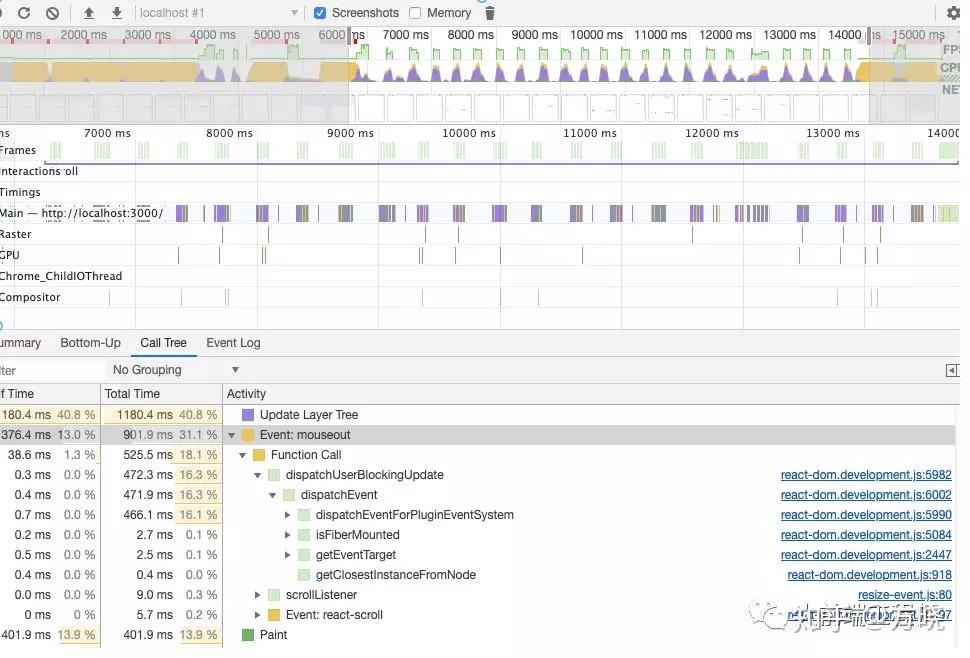The height and width of the screenshot is (658, 970).
Task: Sort by Total Time column header
Action: point(161,394)
